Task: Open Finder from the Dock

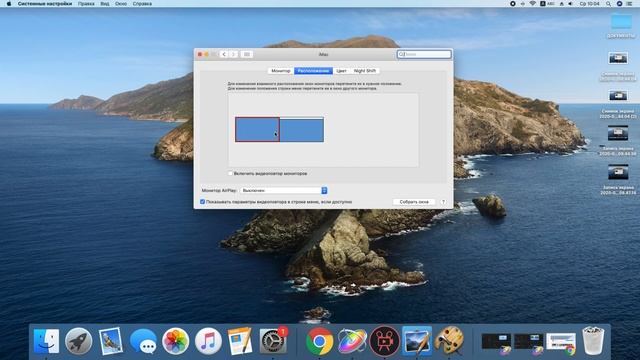Action: point(46,341)
